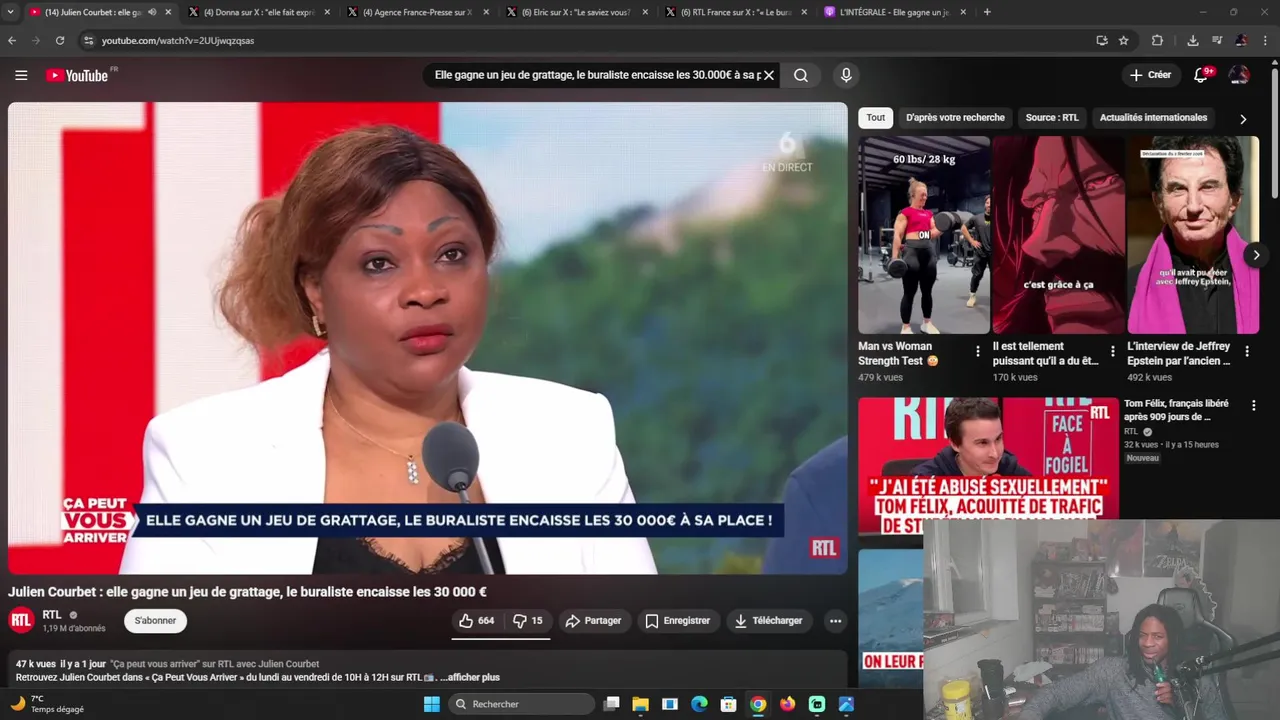This screenshot has height=720, width=1280.
Task: Like the video with thumbs up
Action: point(477,621)
